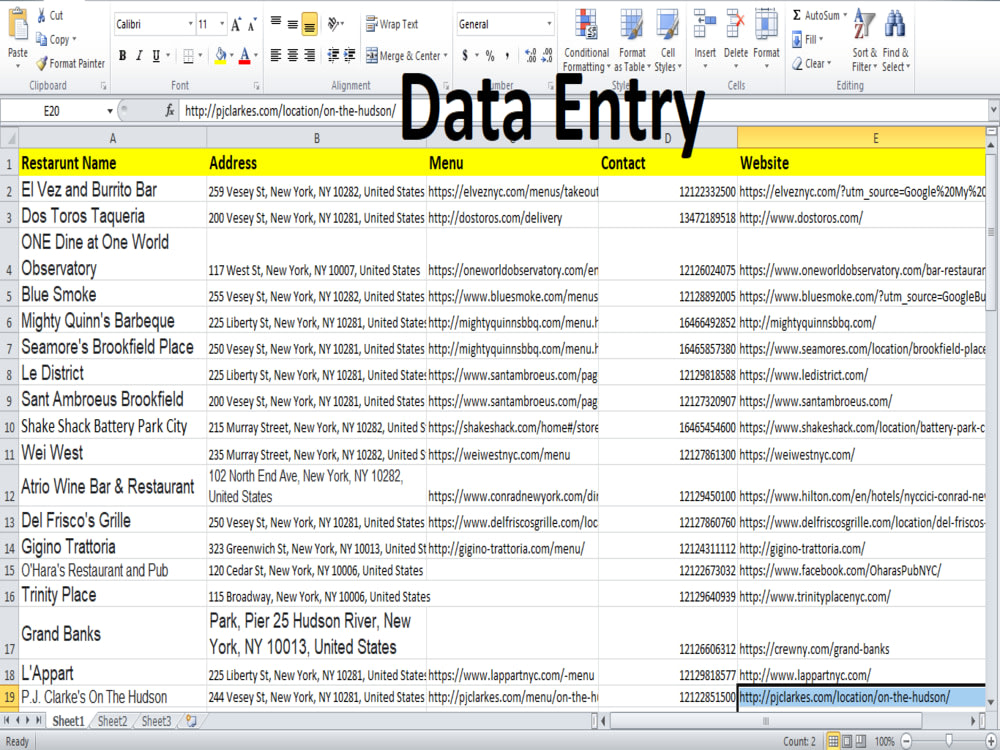Click the Orientation text angle icon
The image size is (1000, 750).
[334, 24]
